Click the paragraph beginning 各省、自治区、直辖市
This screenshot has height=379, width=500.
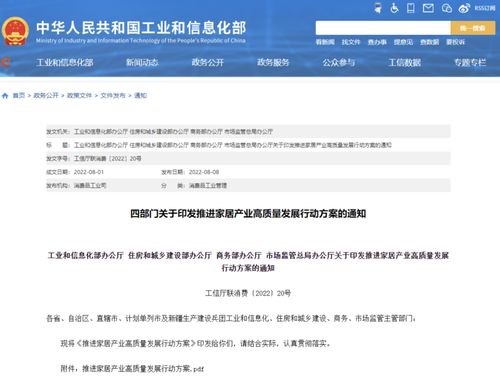(231, 318)
